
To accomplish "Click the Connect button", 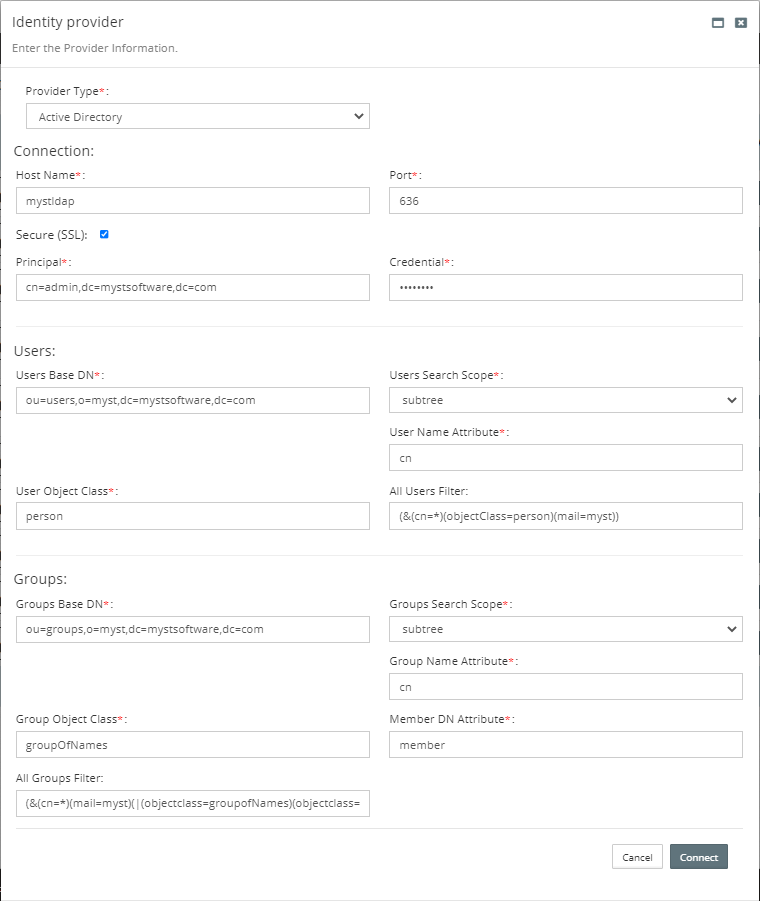I will click(698, 857).
